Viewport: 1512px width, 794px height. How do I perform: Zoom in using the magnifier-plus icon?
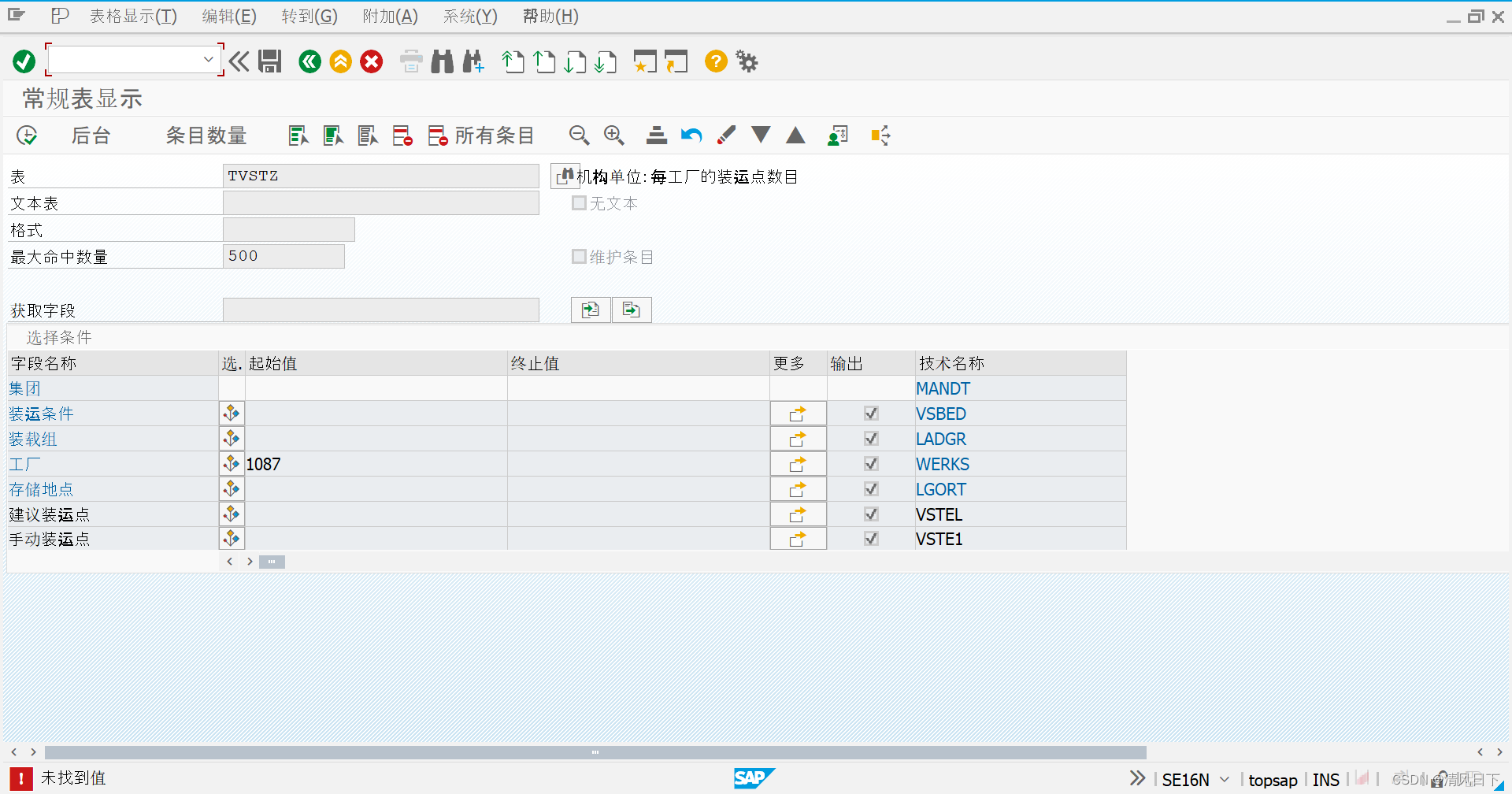[614, 135]
